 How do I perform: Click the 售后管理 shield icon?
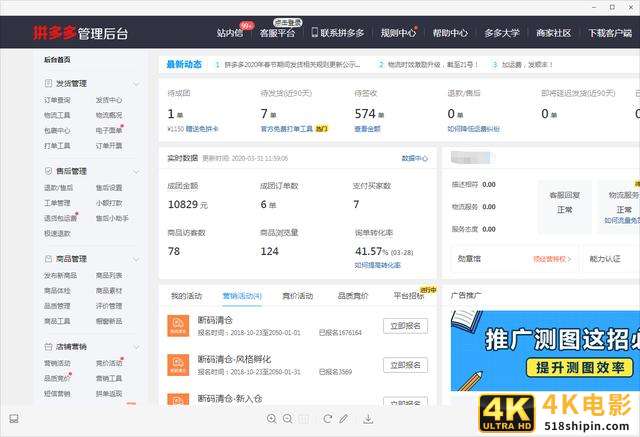[48, 171]
